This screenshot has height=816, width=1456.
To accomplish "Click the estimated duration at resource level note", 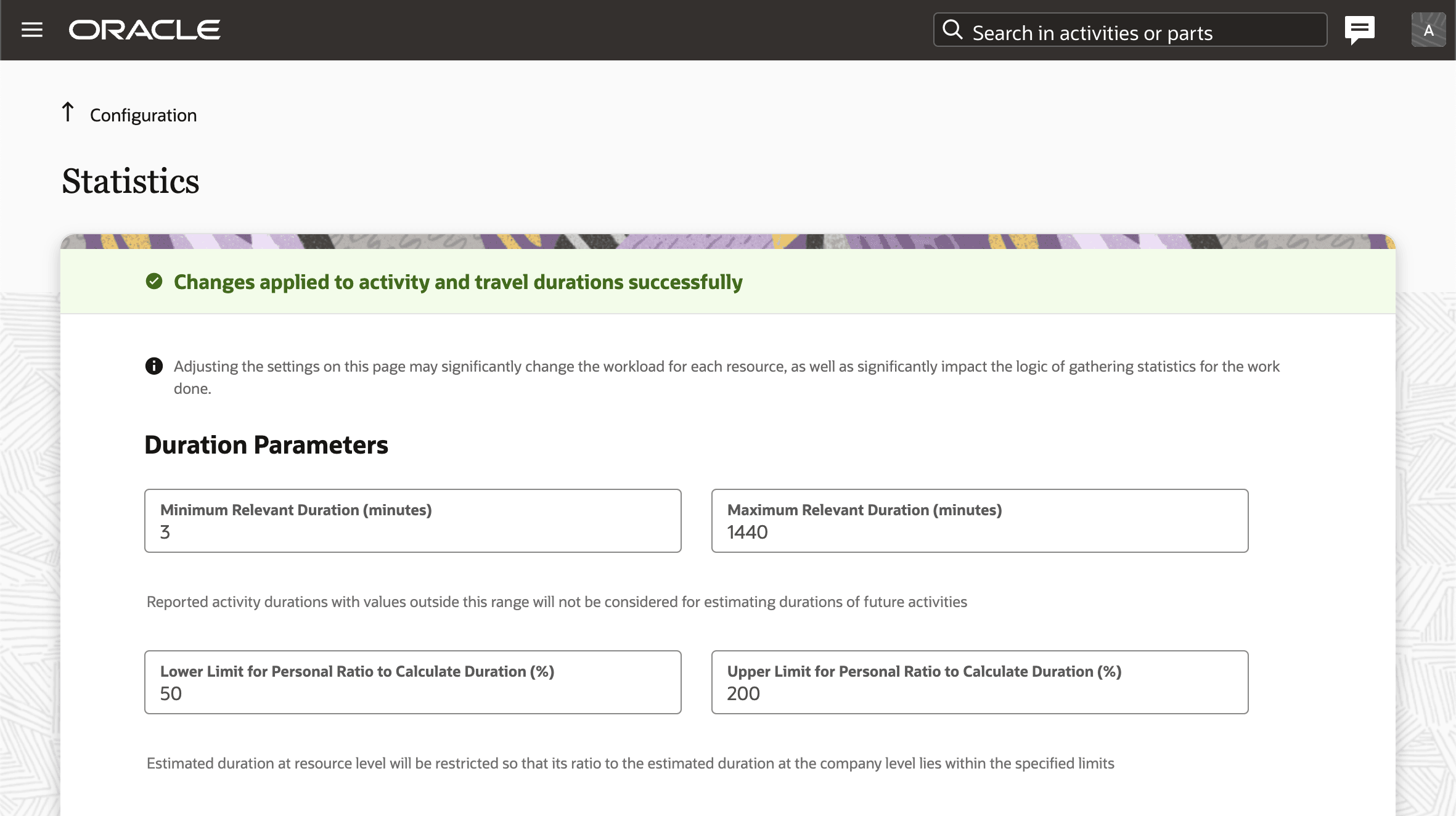I will [630, 764].
